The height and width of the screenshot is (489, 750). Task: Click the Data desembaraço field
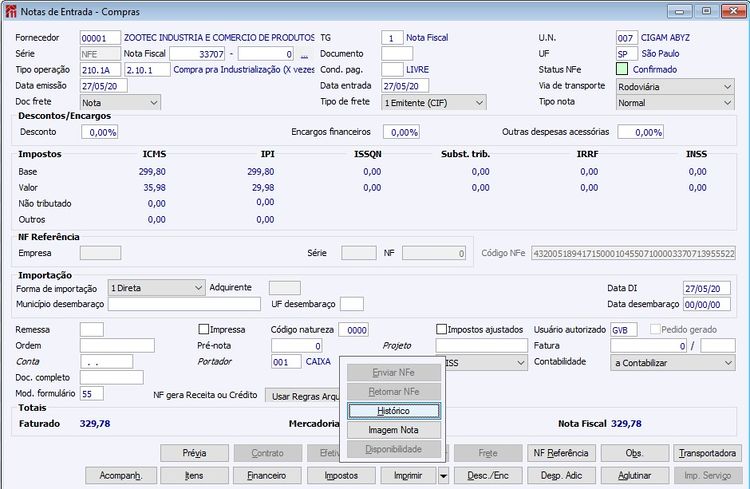[706, 304]
